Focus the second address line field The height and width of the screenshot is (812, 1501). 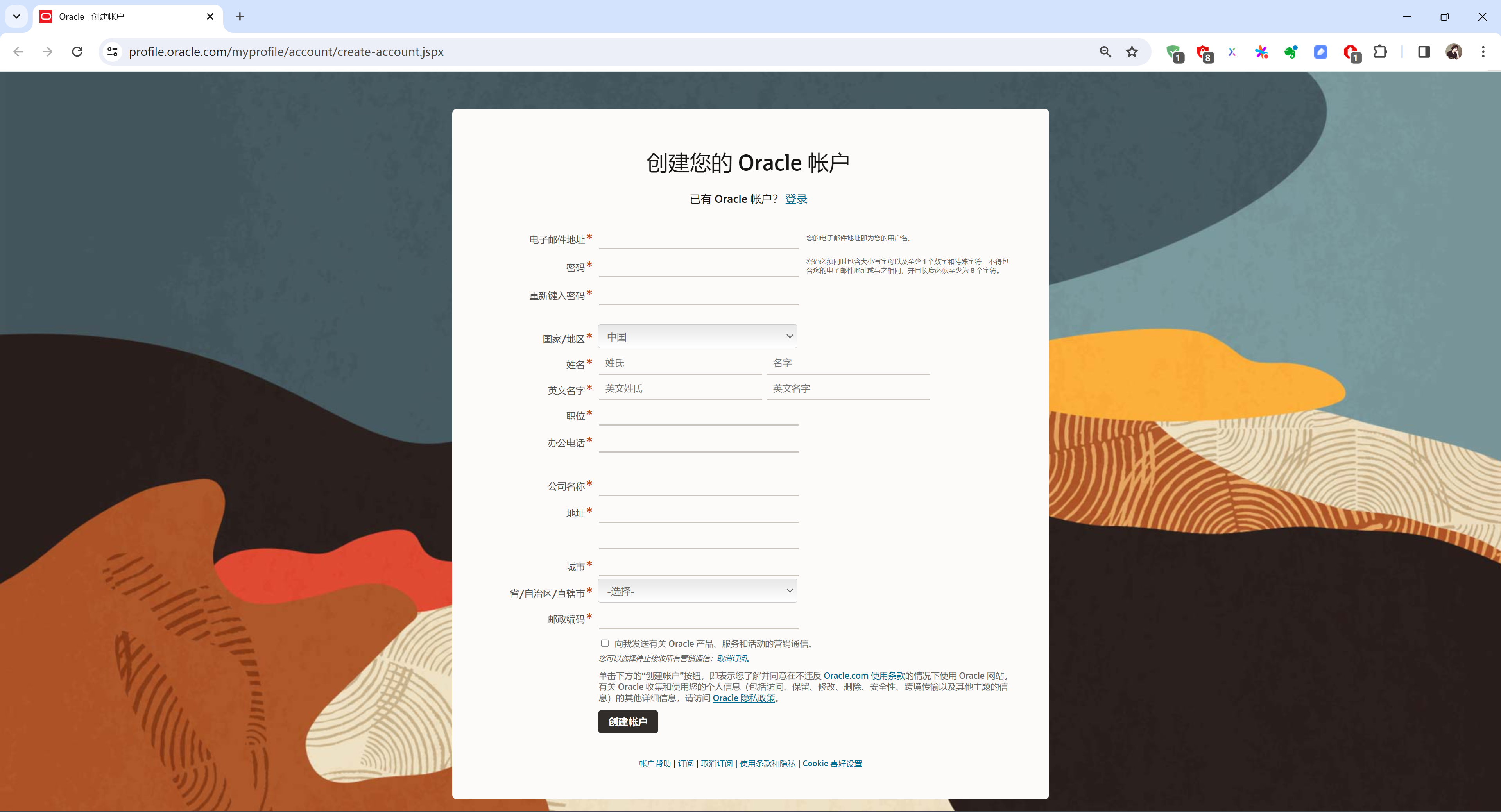[x=698, y=539]
